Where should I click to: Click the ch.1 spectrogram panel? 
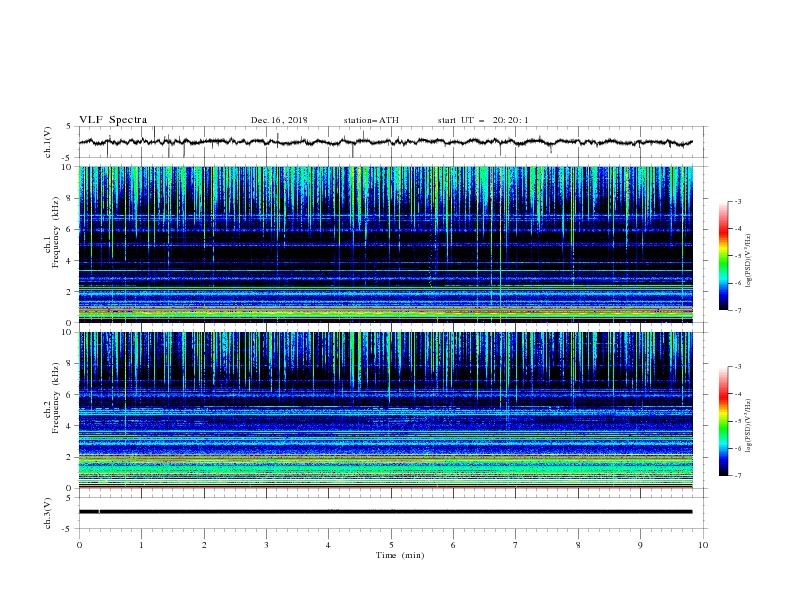coord(386,244)
